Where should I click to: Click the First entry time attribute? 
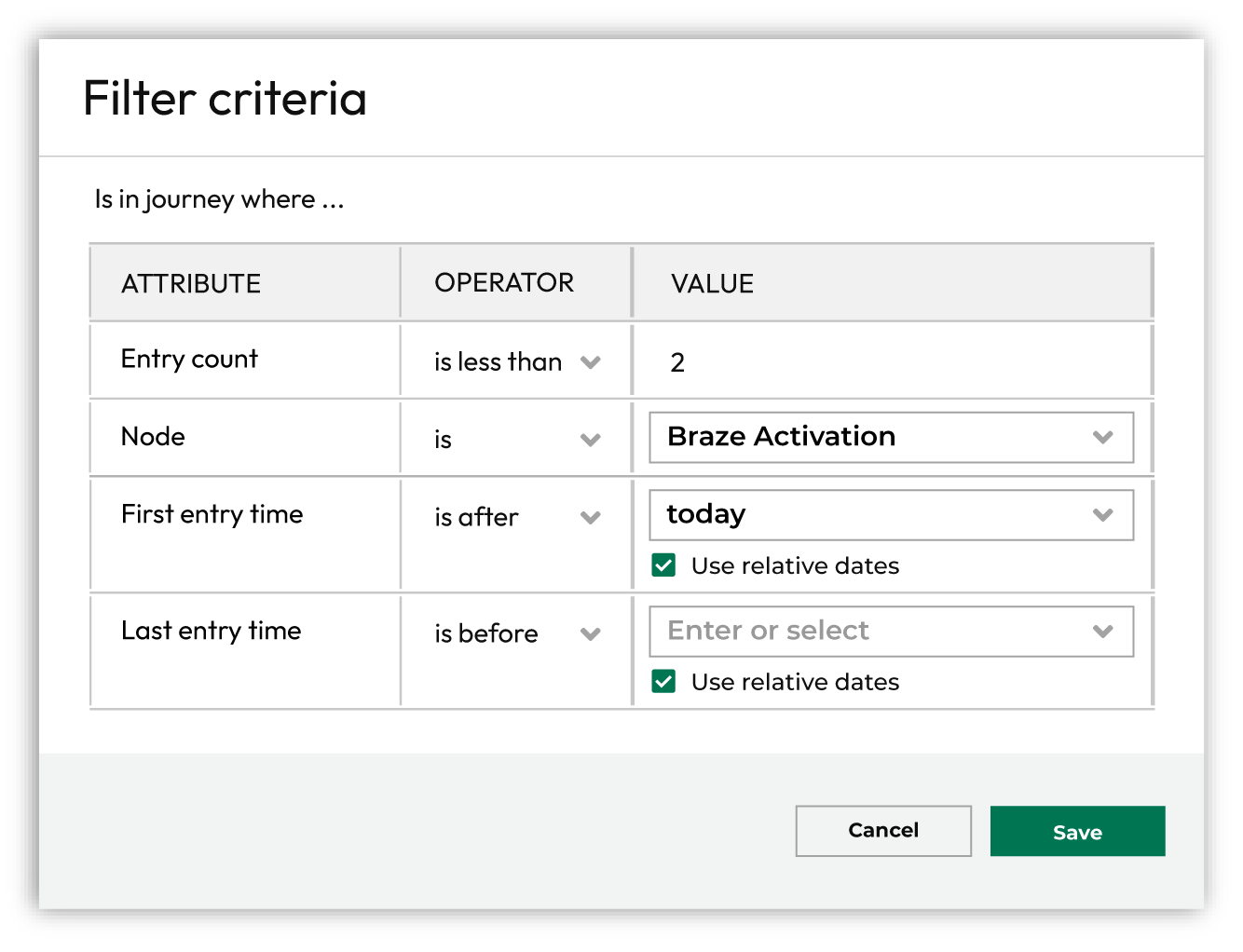point(212,514)
